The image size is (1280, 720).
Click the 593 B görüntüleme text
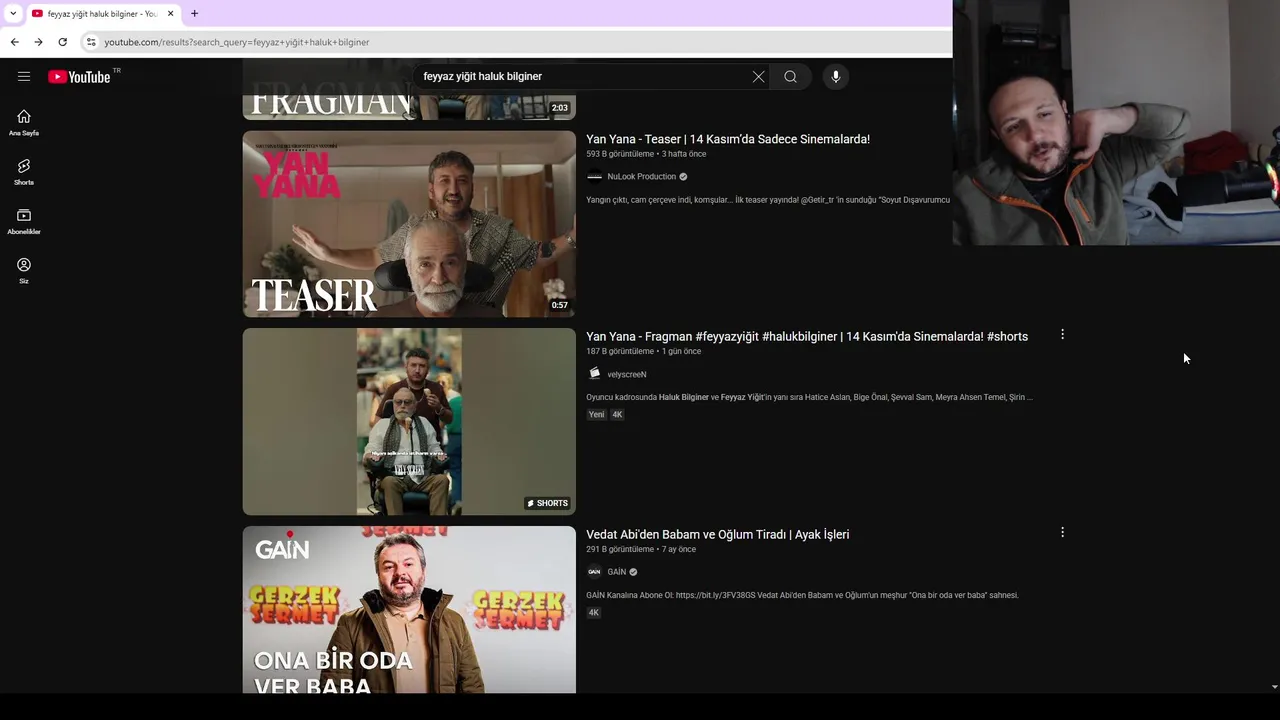[x=620, y=154]
